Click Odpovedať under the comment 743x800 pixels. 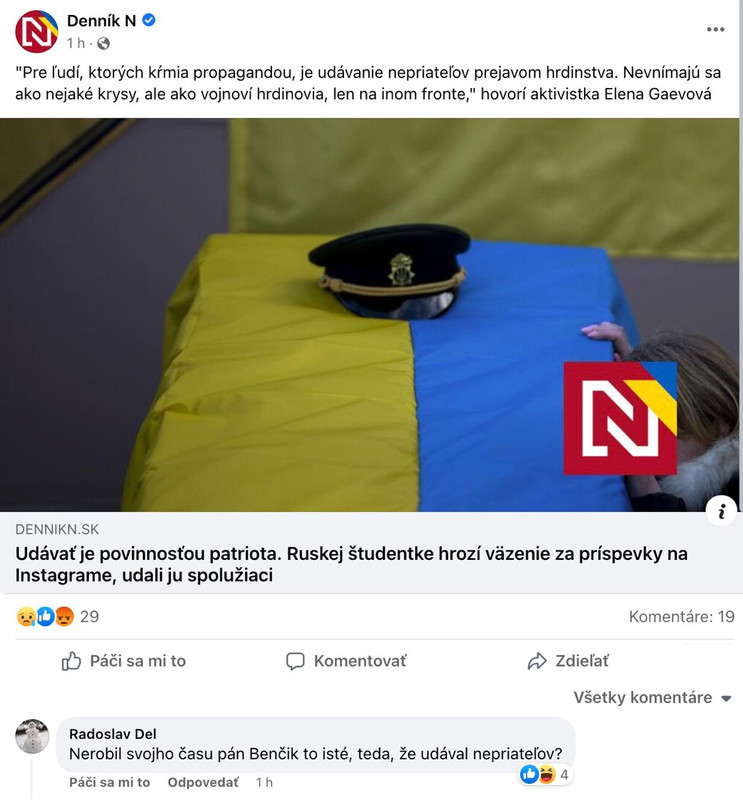(x=203, y=782)
